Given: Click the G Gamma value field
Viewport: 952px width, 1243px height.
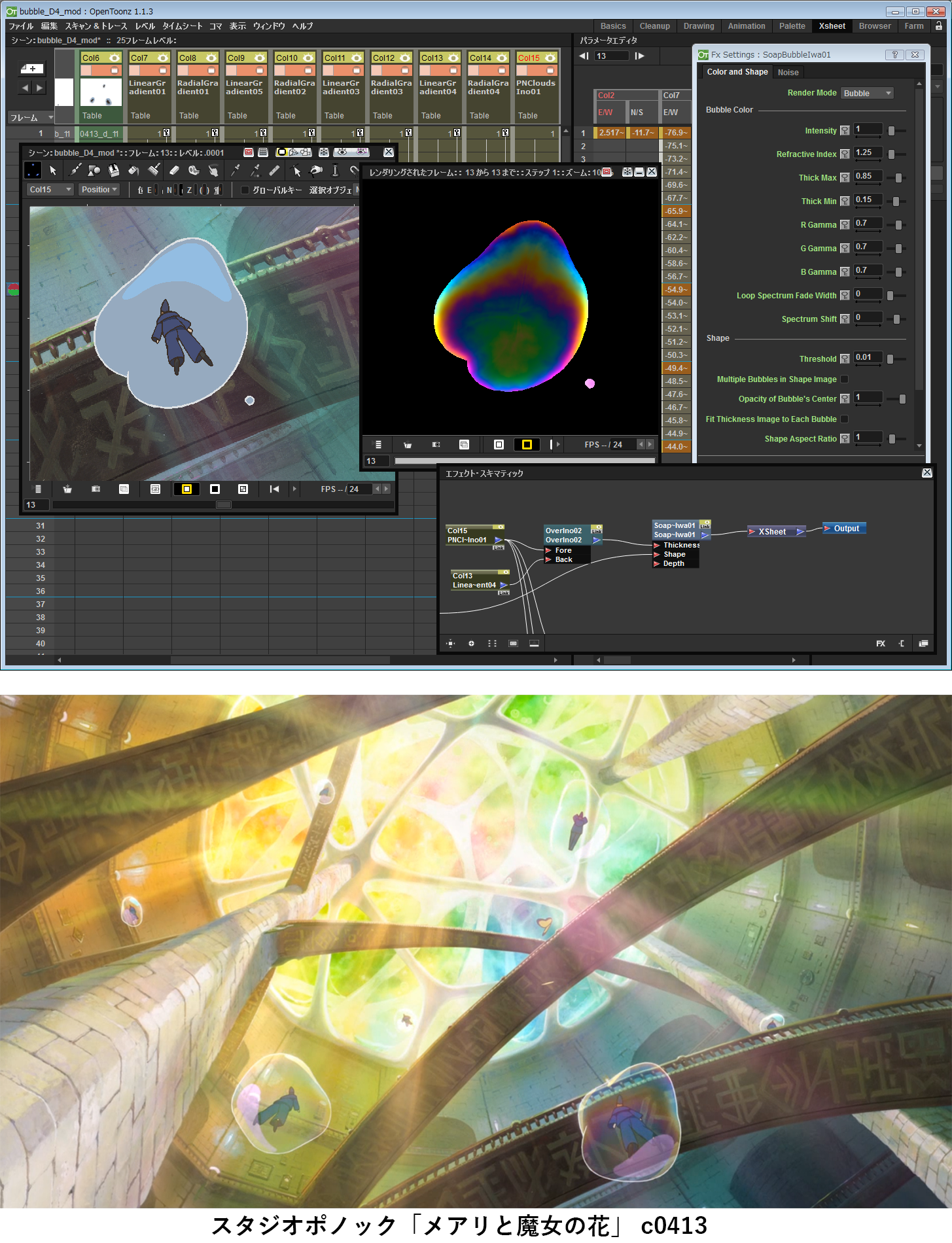Looking at the screenshot, I should click(868, 247).
